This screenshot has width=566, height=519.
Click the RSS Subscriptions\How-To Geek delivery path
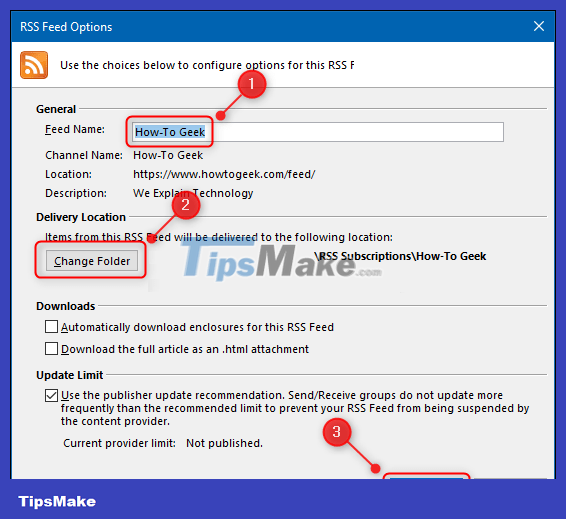(x=400, y=256)
